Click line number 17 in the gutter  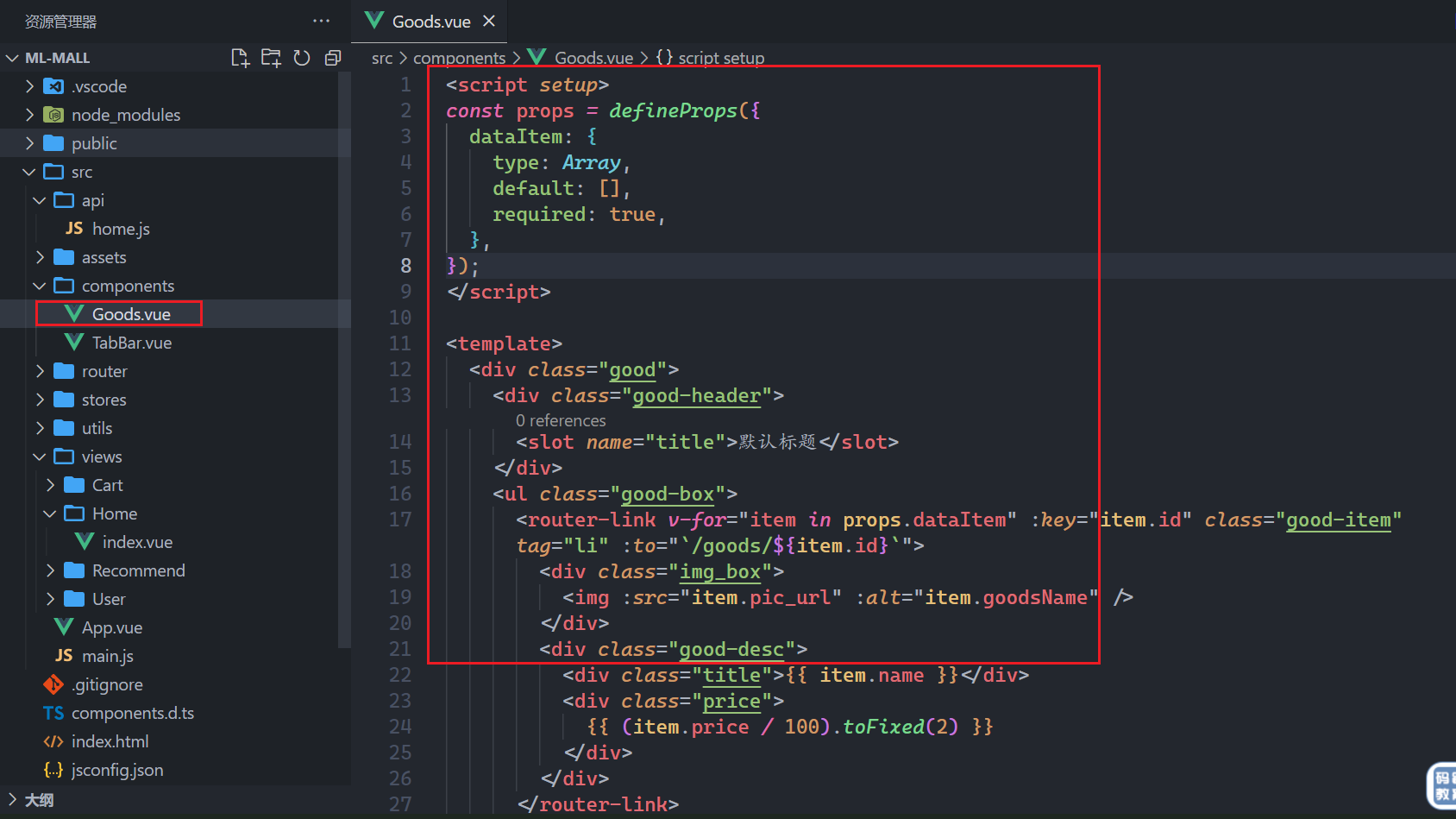(400, 520)
